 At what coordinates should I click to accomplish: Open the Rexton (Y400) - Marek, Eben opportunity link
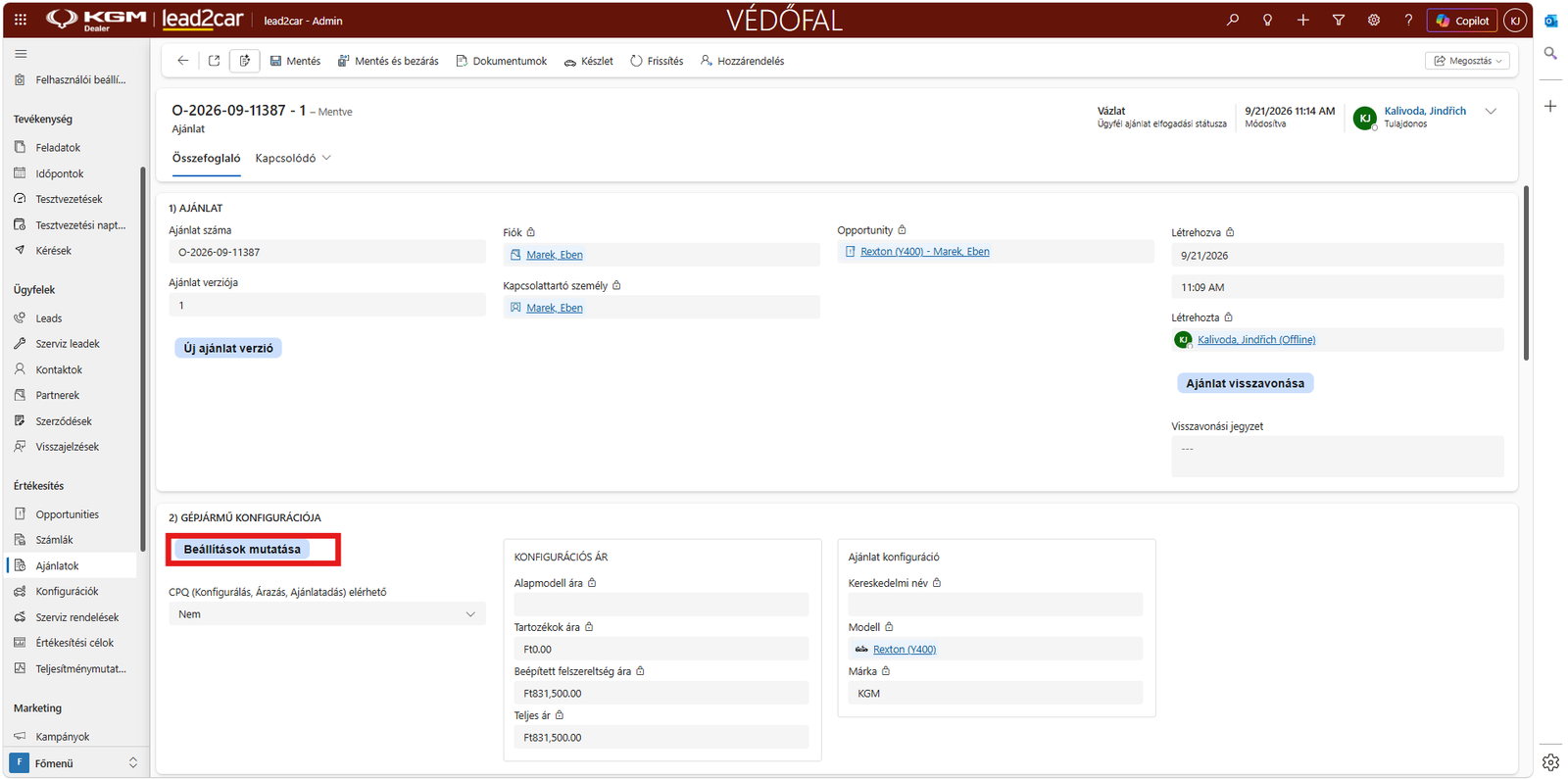(925, 252)
